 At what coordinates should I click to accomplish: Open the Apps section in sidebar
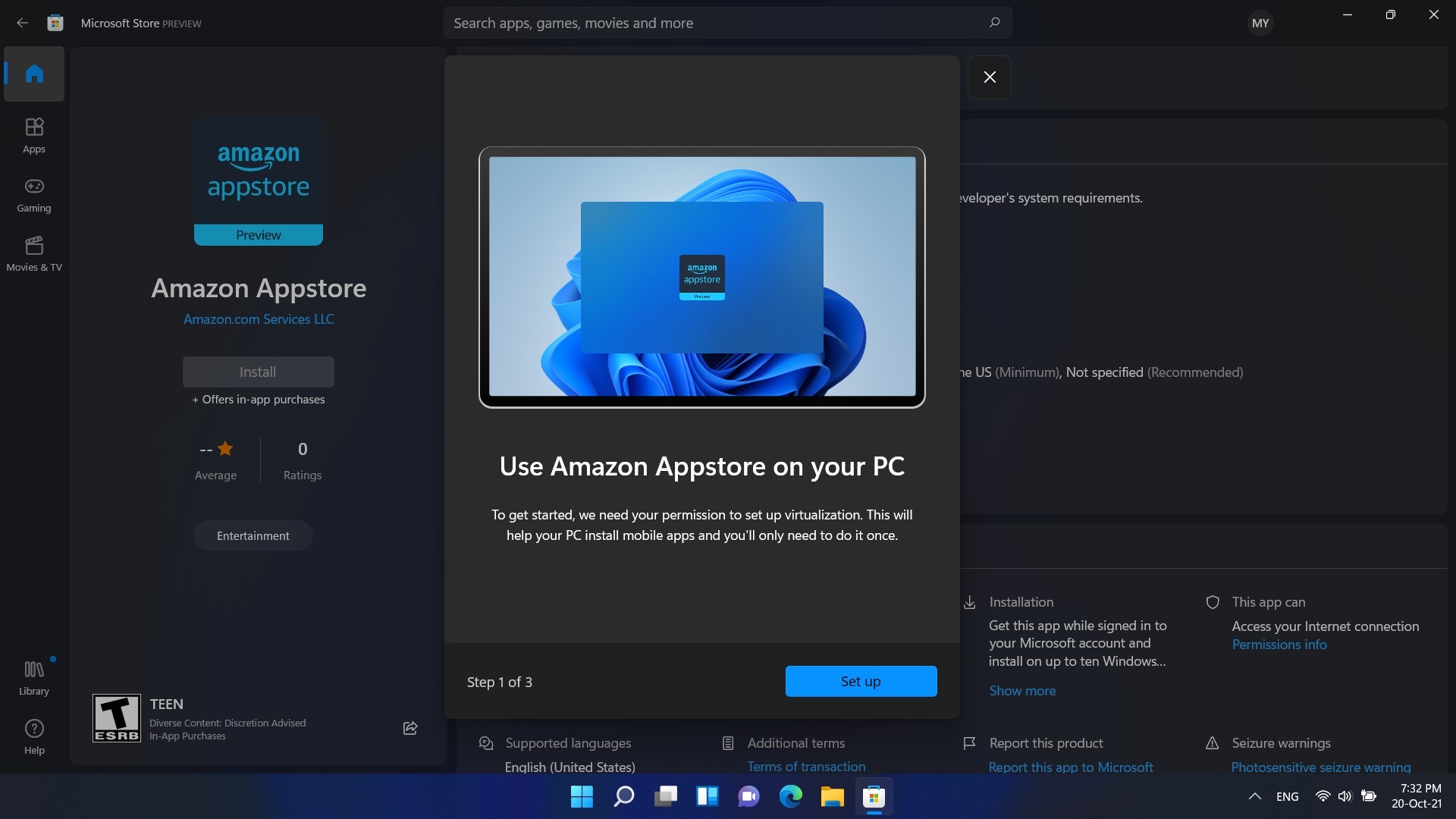(34, 135)
